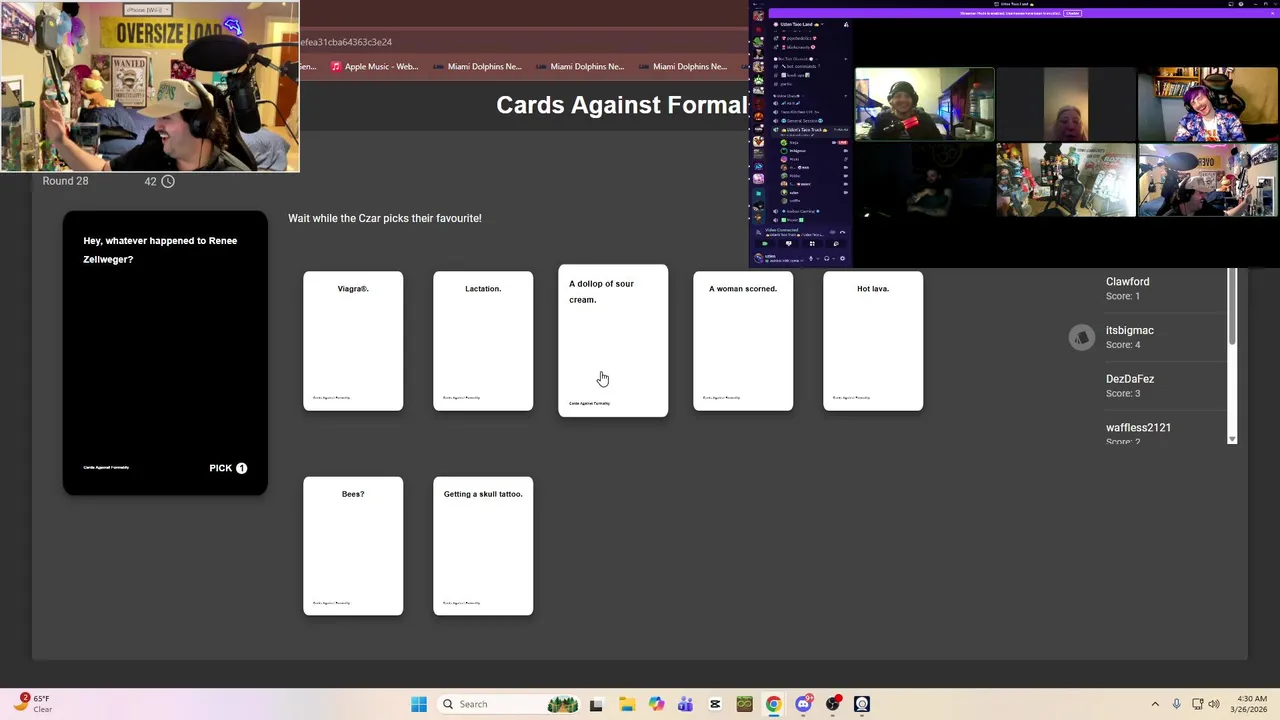Select the "Viagra®." white card

pyautogui.click(x=353, y=341)
